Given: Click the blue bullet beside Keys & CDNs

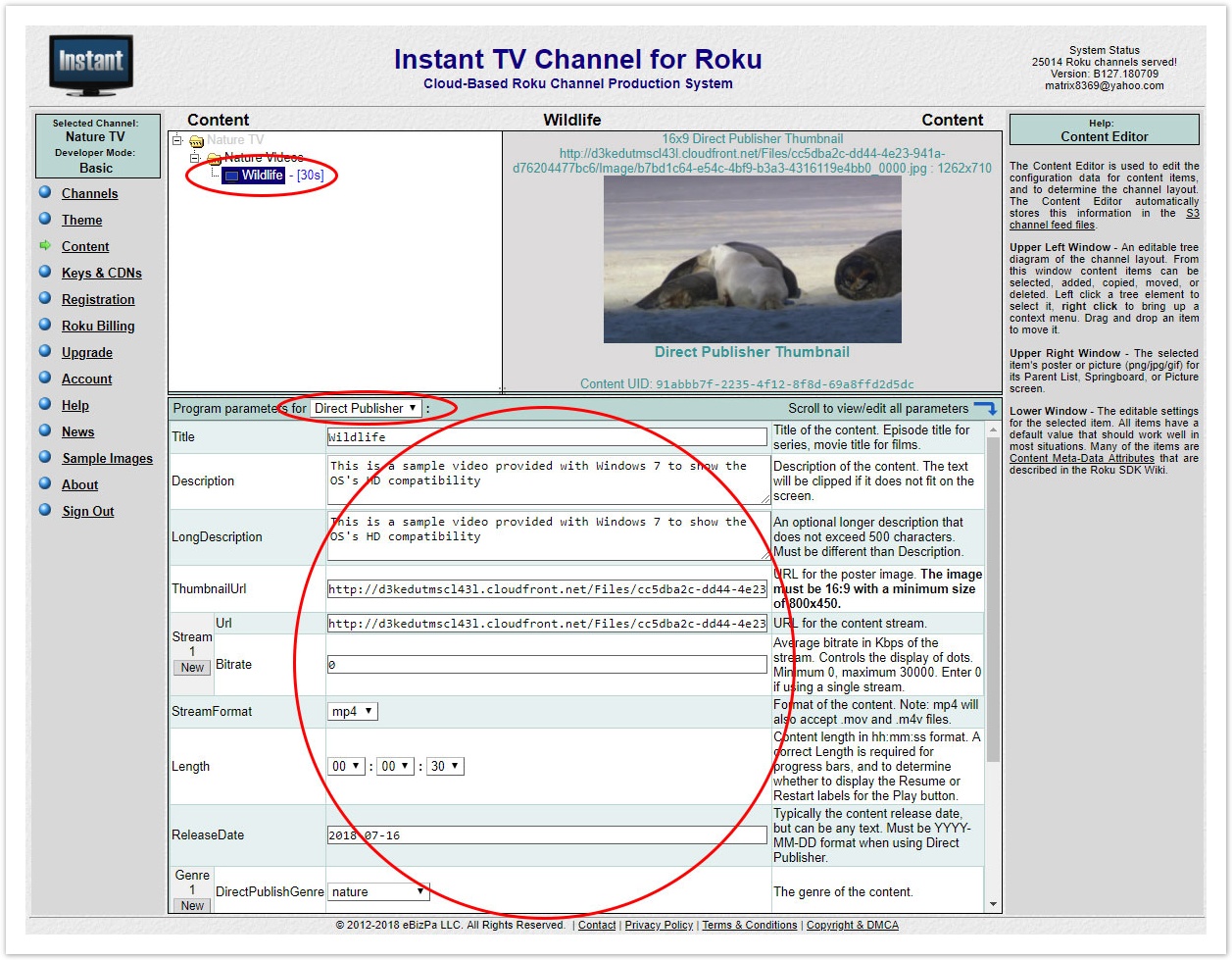Looking at the screenshot, I should click(x=45, y=272).
